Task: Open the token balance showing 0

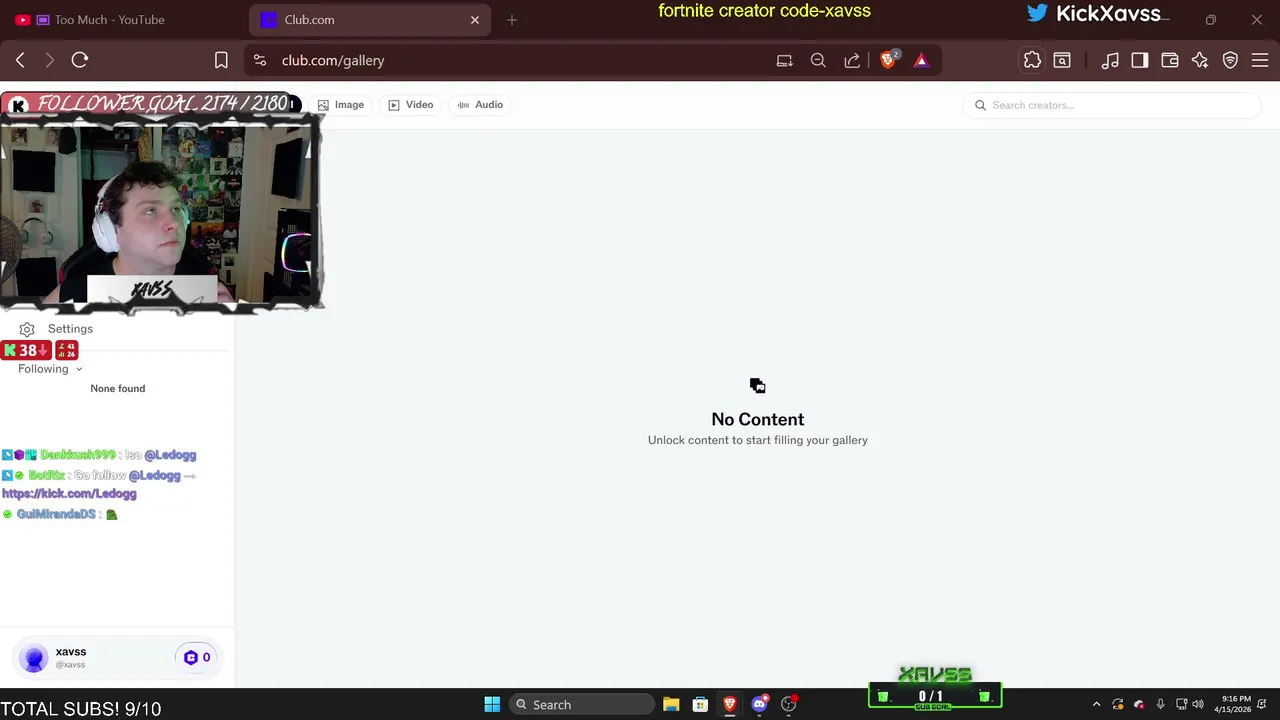Action: 197,657
